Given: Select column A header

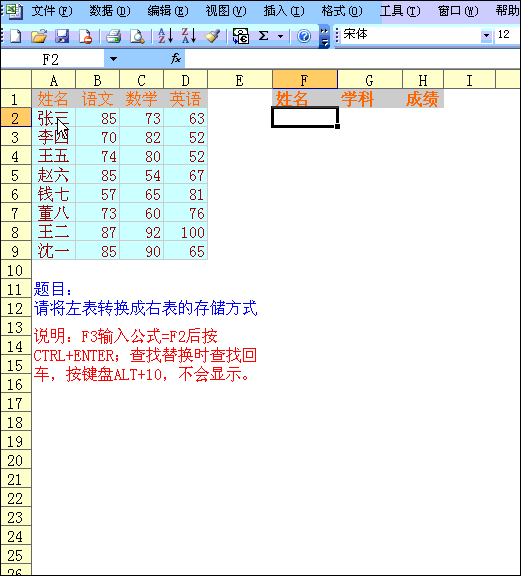Looking at the screenshot, I should 54,80.
